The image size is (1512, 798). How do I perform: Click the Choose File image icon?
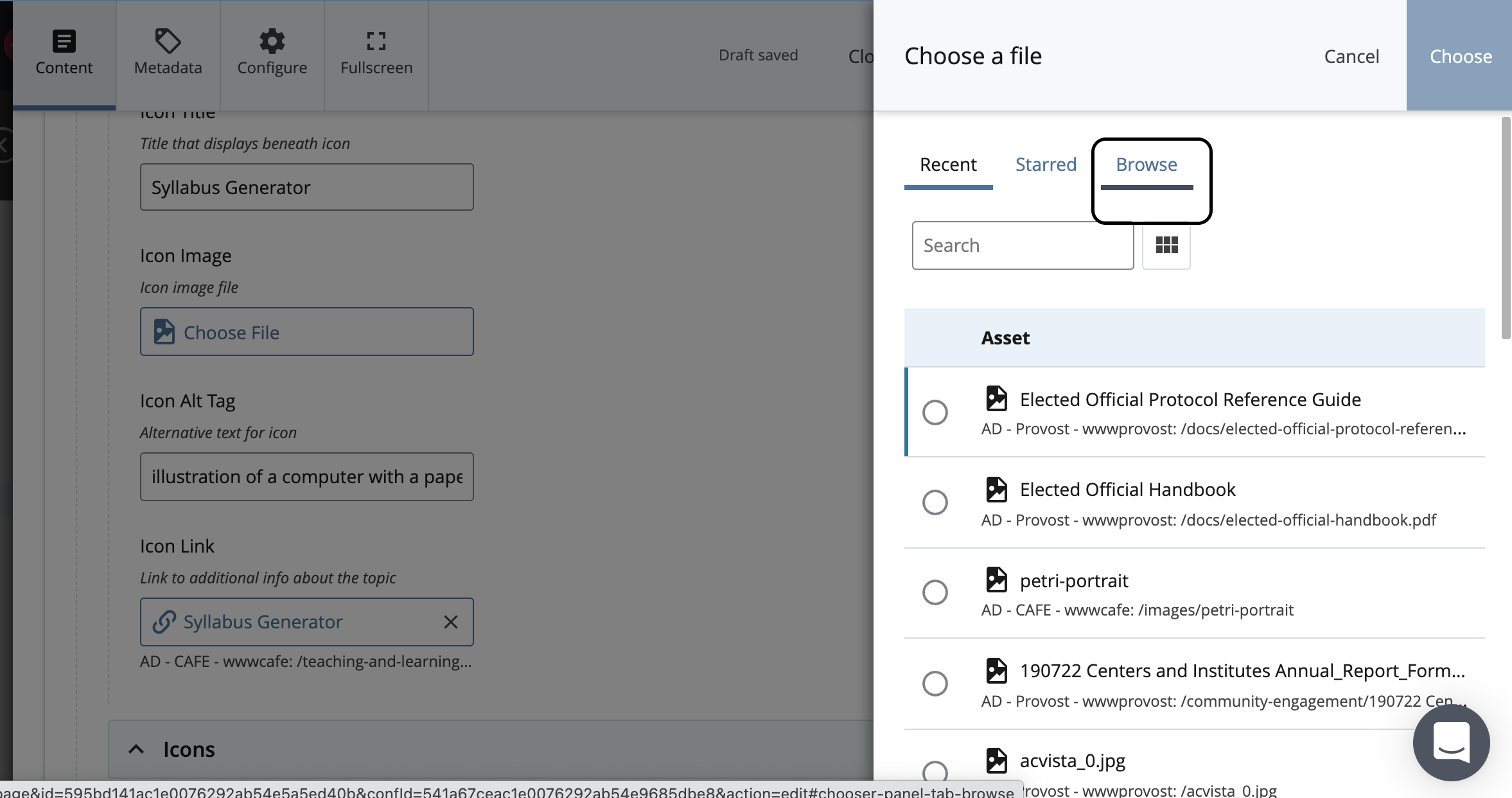pyautogui.click(x=164, y=332)
